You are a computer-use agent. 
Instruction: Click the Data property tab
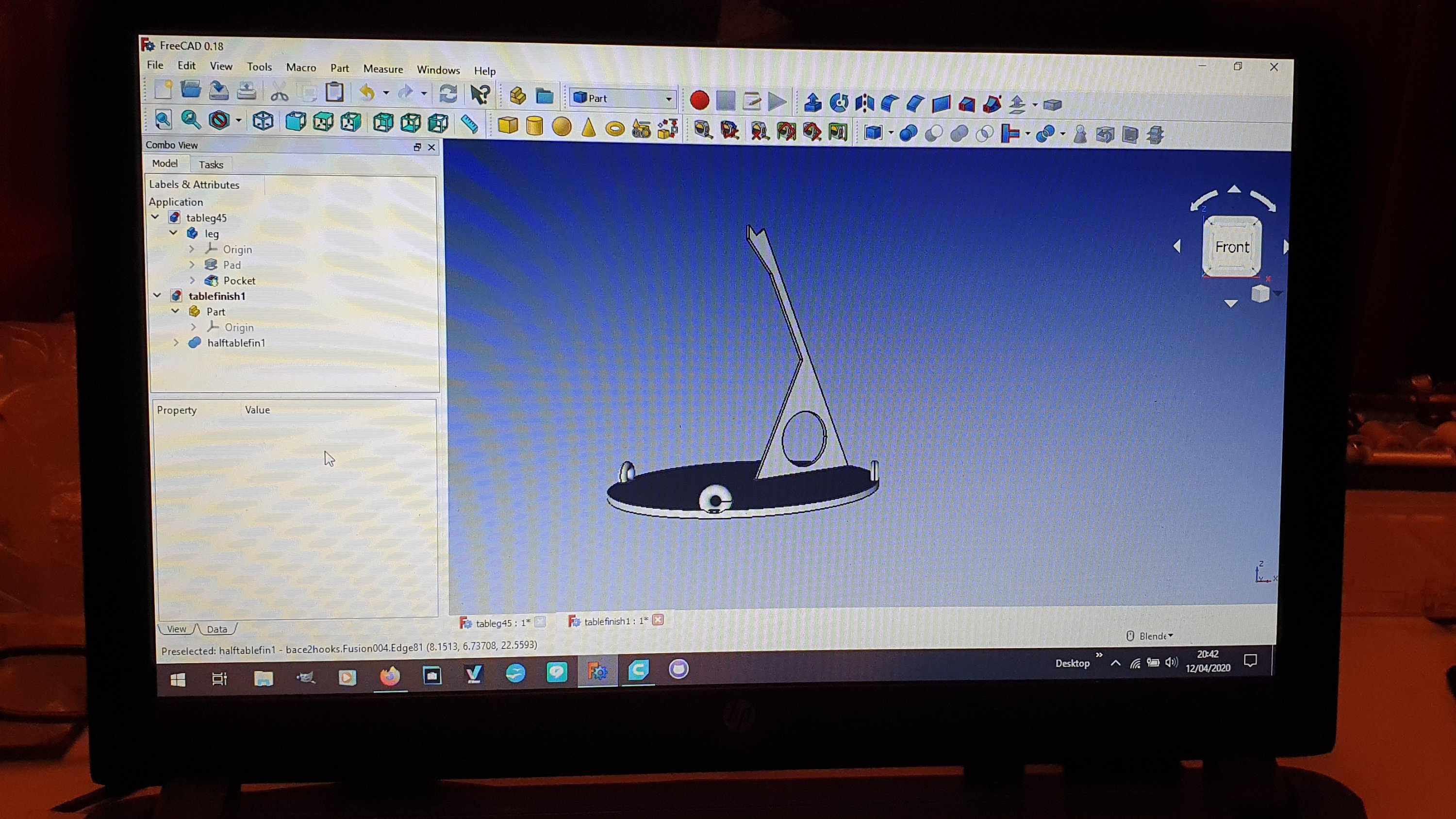(216, 629)
